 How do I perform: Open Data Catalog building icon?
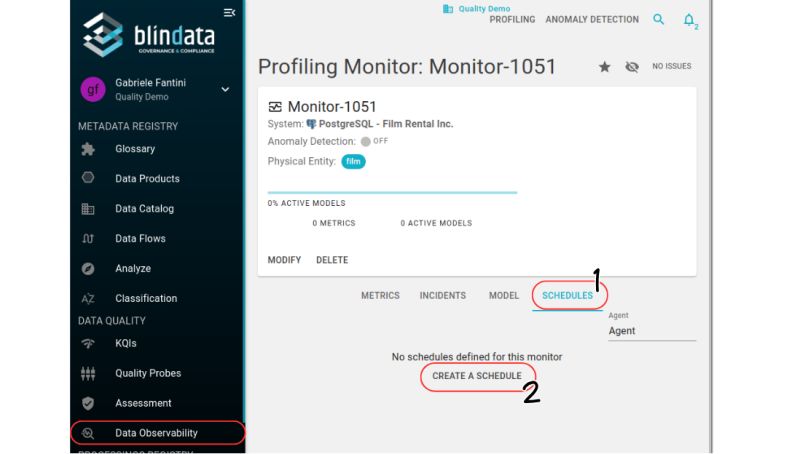tap(88, 209)
